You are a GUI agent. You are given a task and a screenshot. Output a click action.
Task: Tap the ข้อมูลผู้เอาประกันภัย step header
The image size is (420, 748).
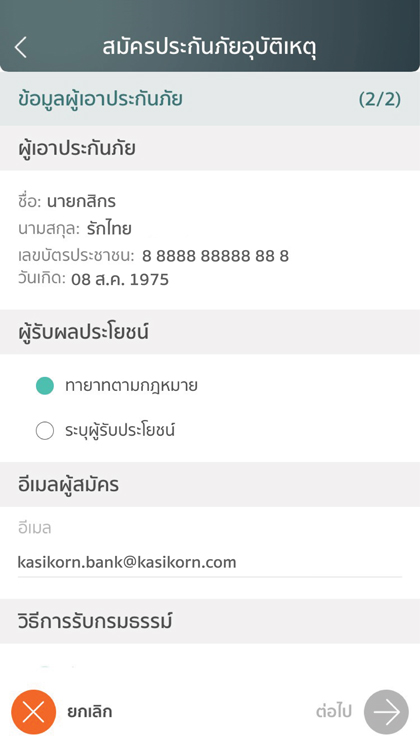(x=100, y=99)
